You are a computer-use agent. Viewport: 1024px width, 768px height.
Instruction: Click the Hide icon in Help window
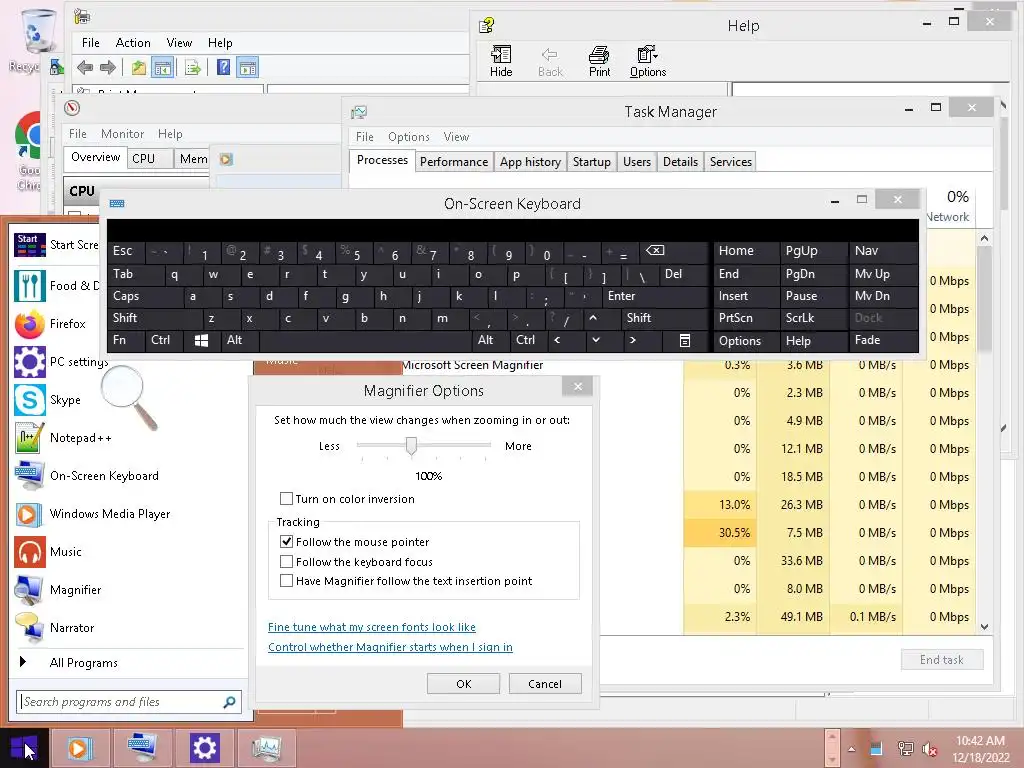501,61
